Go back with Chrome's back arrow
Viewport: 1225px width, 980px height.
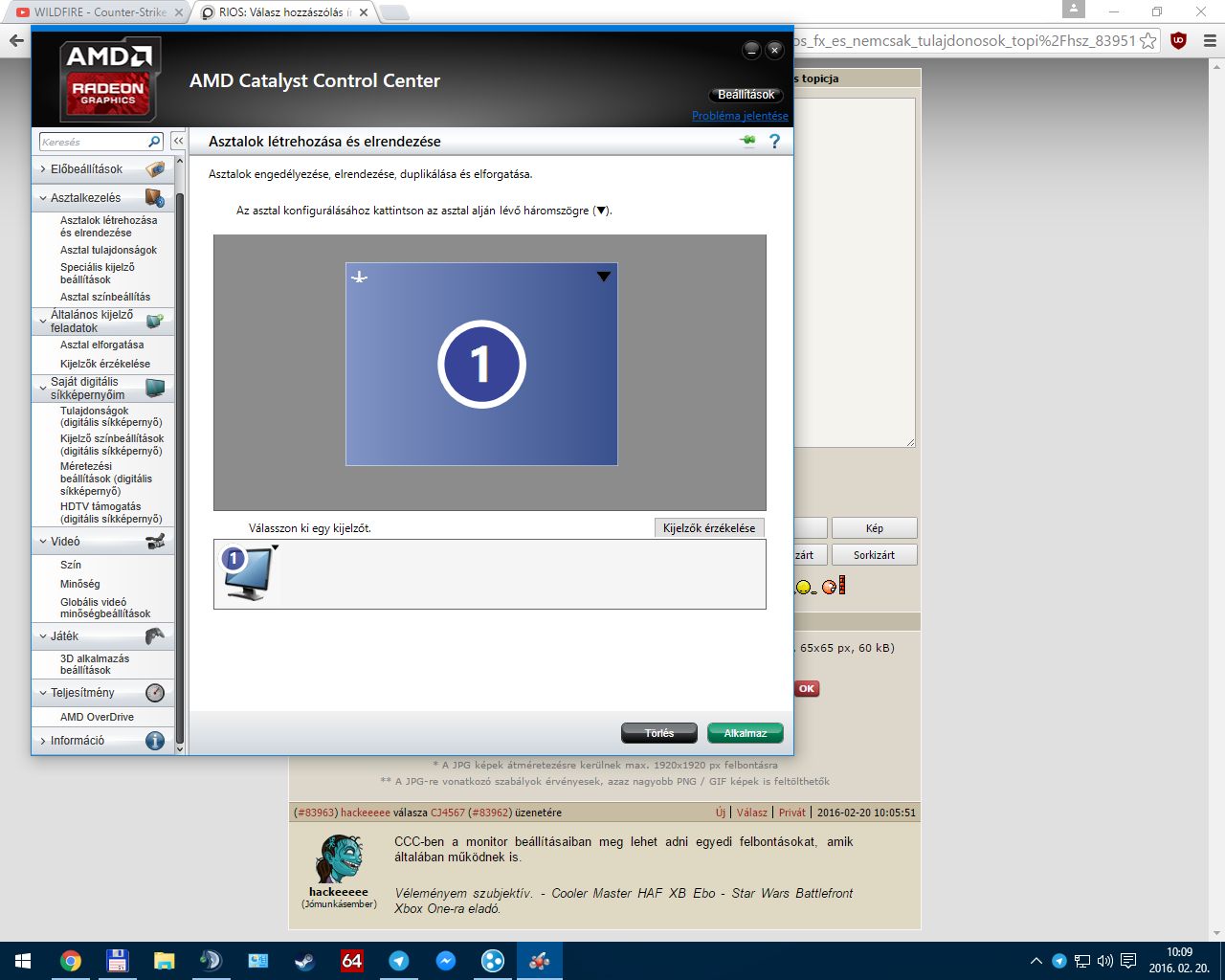point(16,40)
